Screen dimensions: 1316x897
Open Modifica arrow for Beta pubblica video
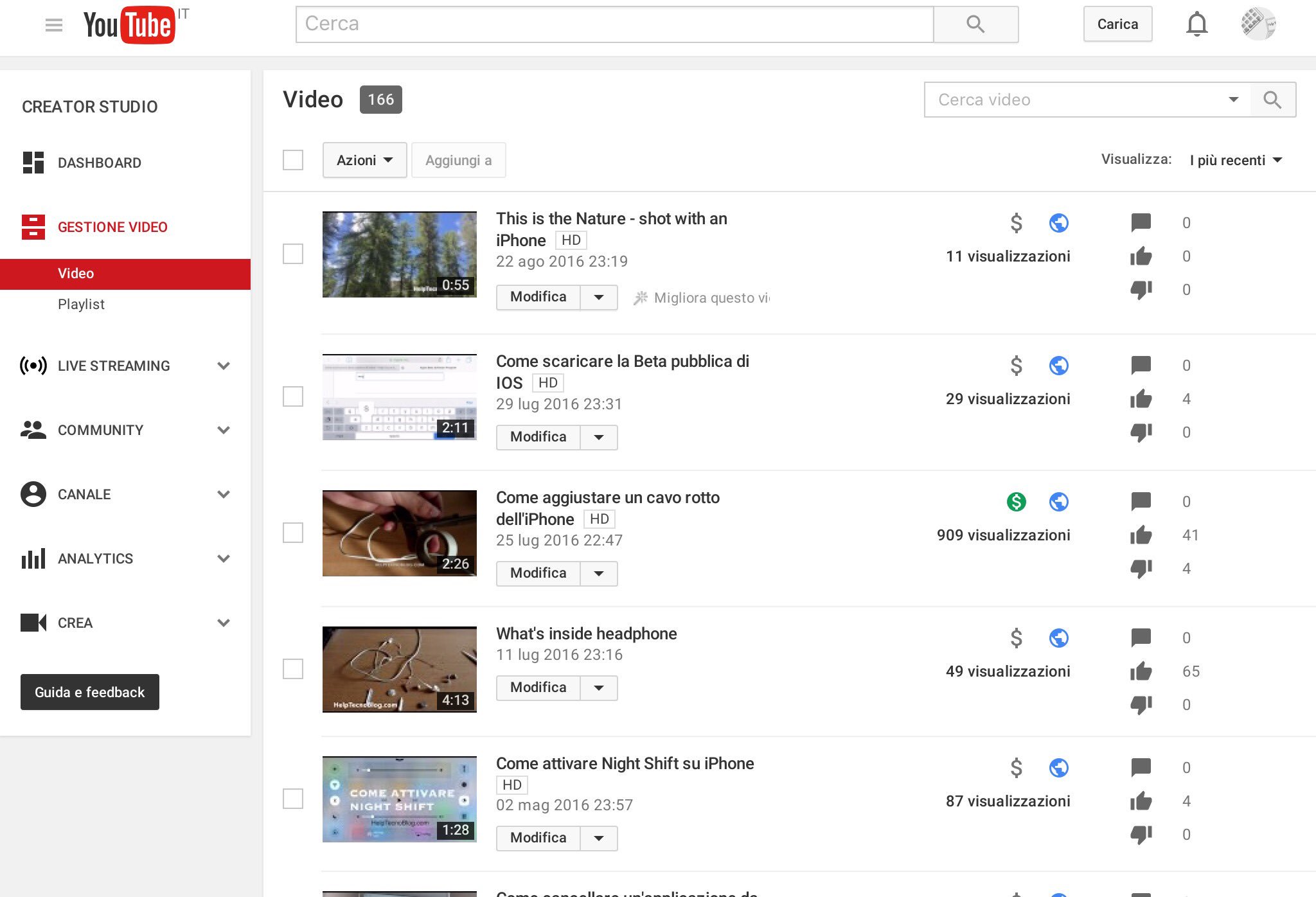point(599,438)
